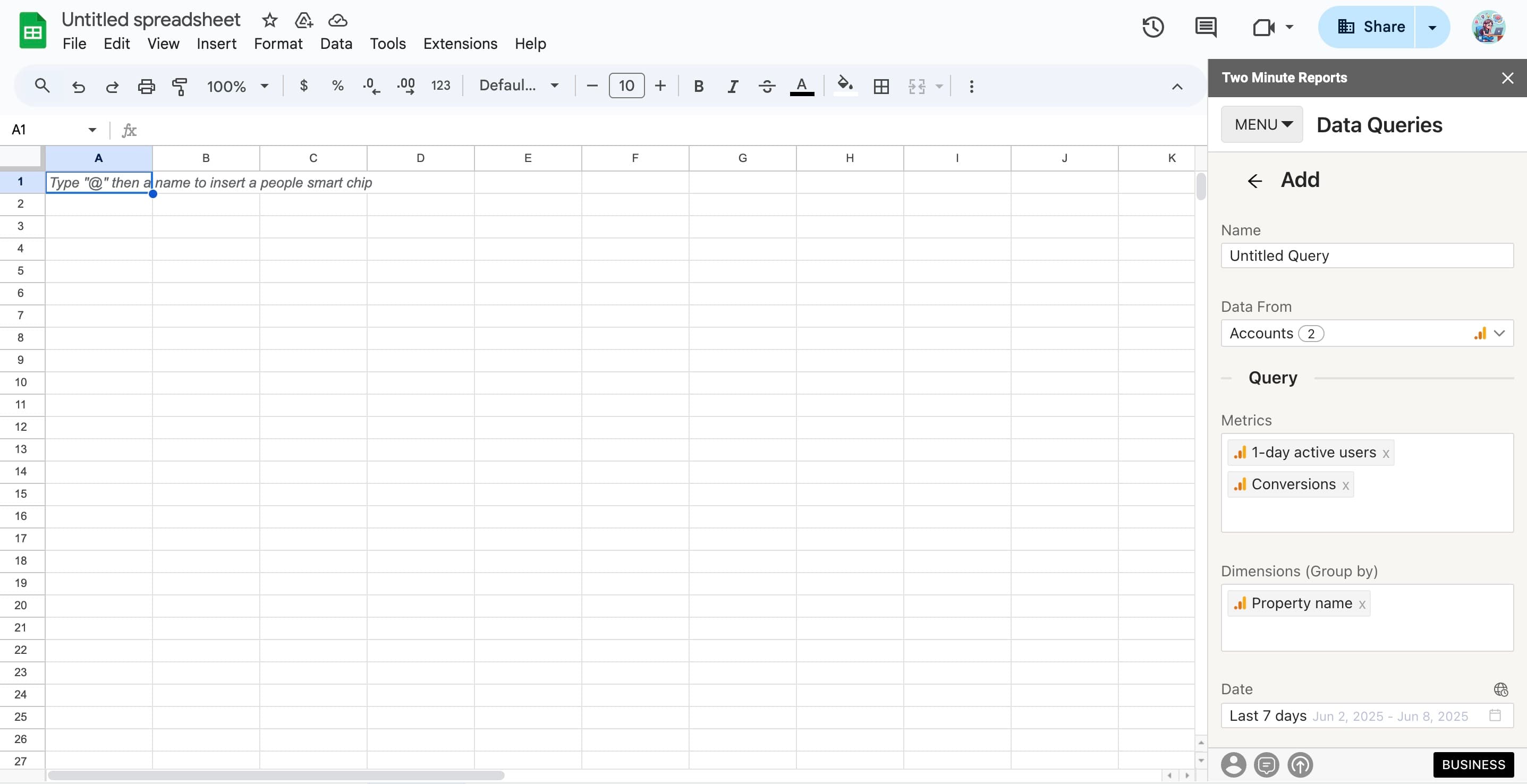Viewport: 1527px width, 784px height.
Task: Toggle bold formatting
Action: (698, 87)
